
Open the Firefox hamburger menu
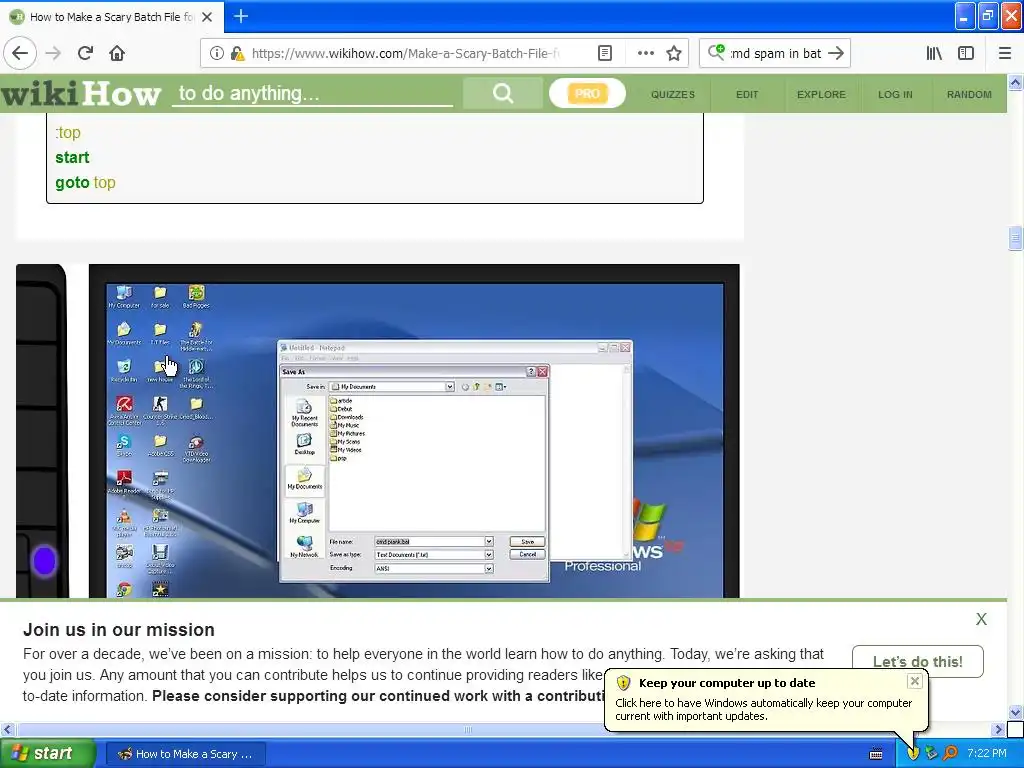(1004, 54)
